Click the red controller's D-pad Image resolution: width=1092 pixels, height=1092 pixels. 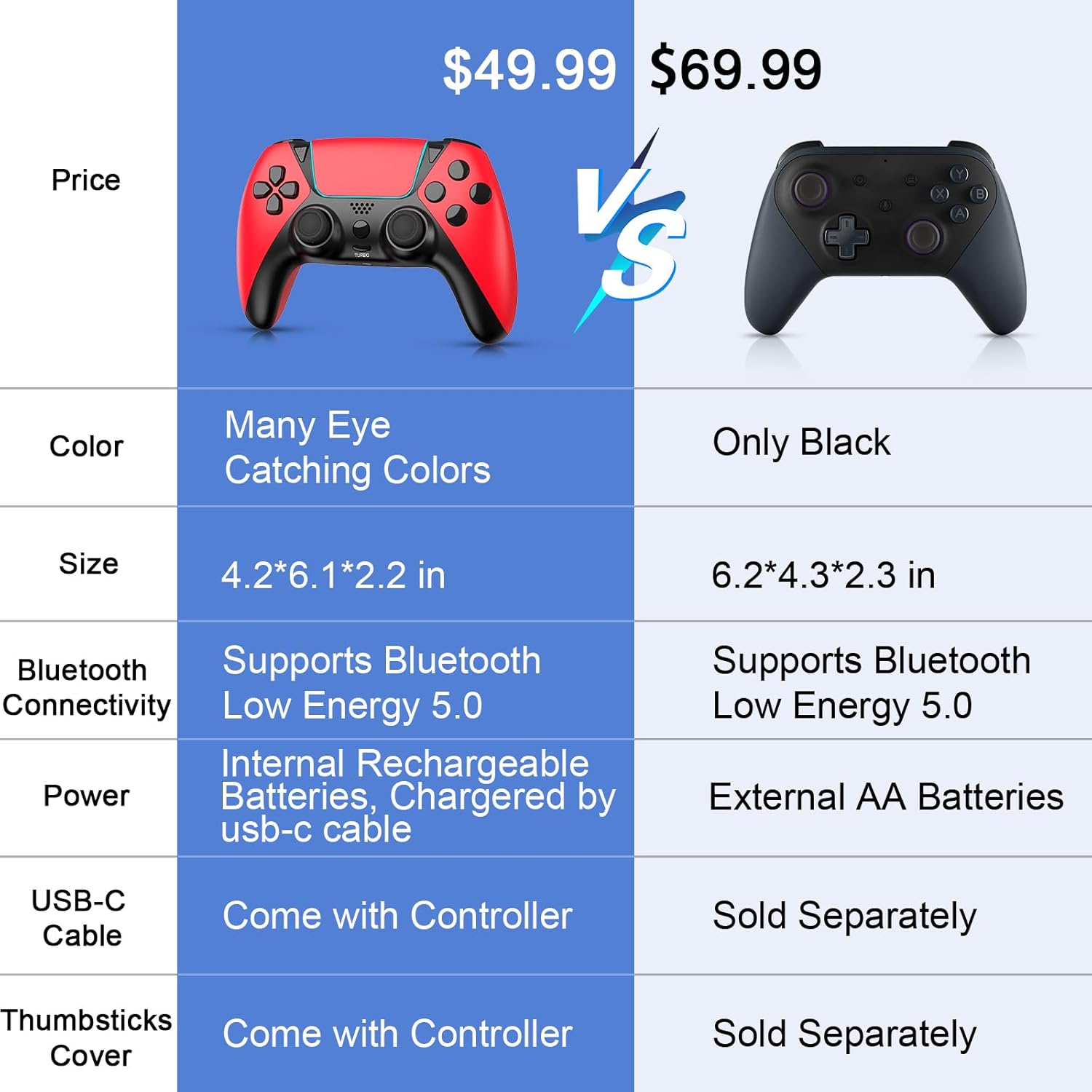(276, 190)
